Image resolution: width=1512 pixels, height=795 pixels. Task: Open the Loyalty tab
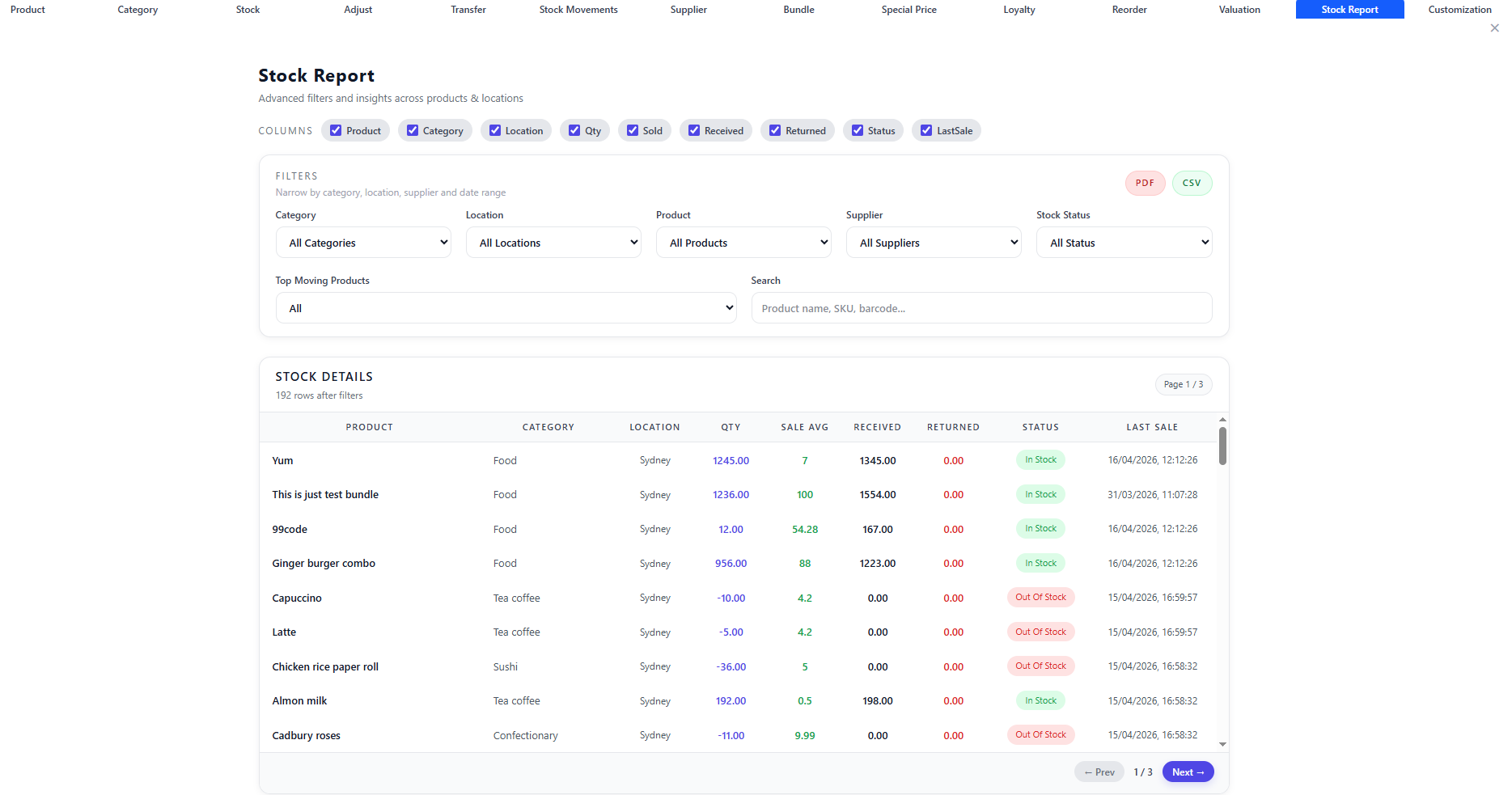[x=1019, y=10]
